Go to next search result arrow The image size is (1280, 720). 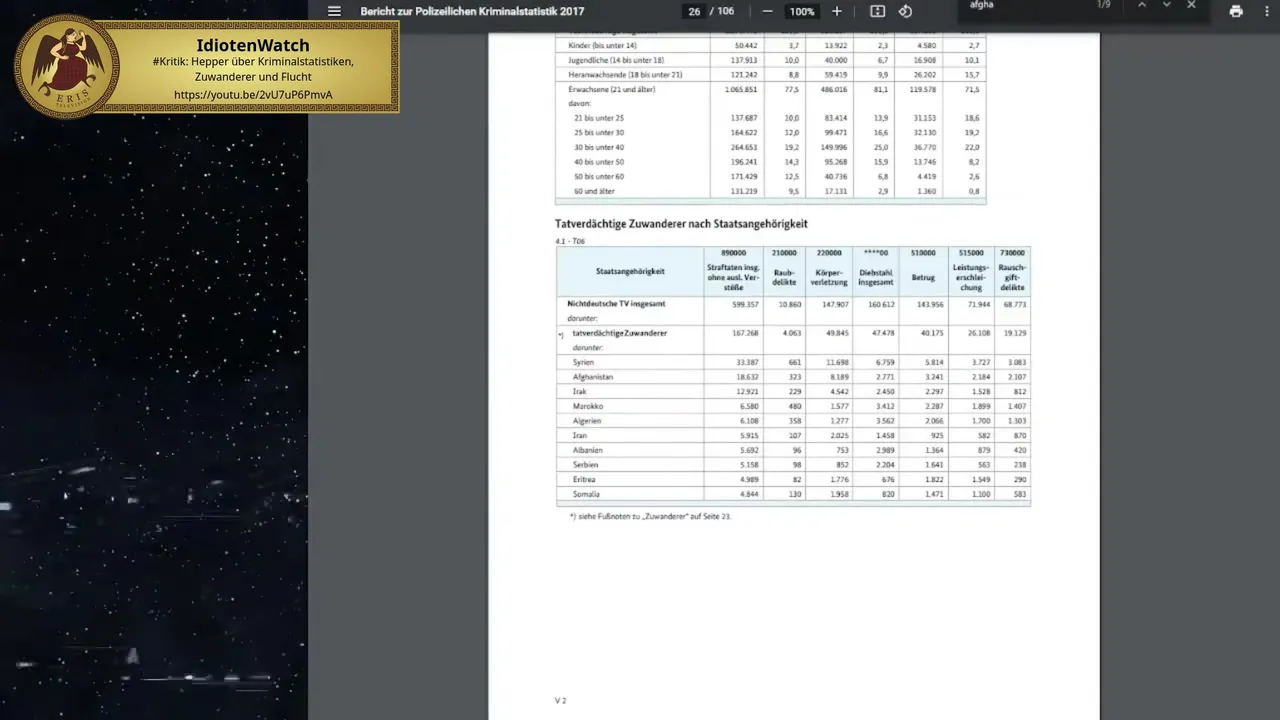[1166, 5]
